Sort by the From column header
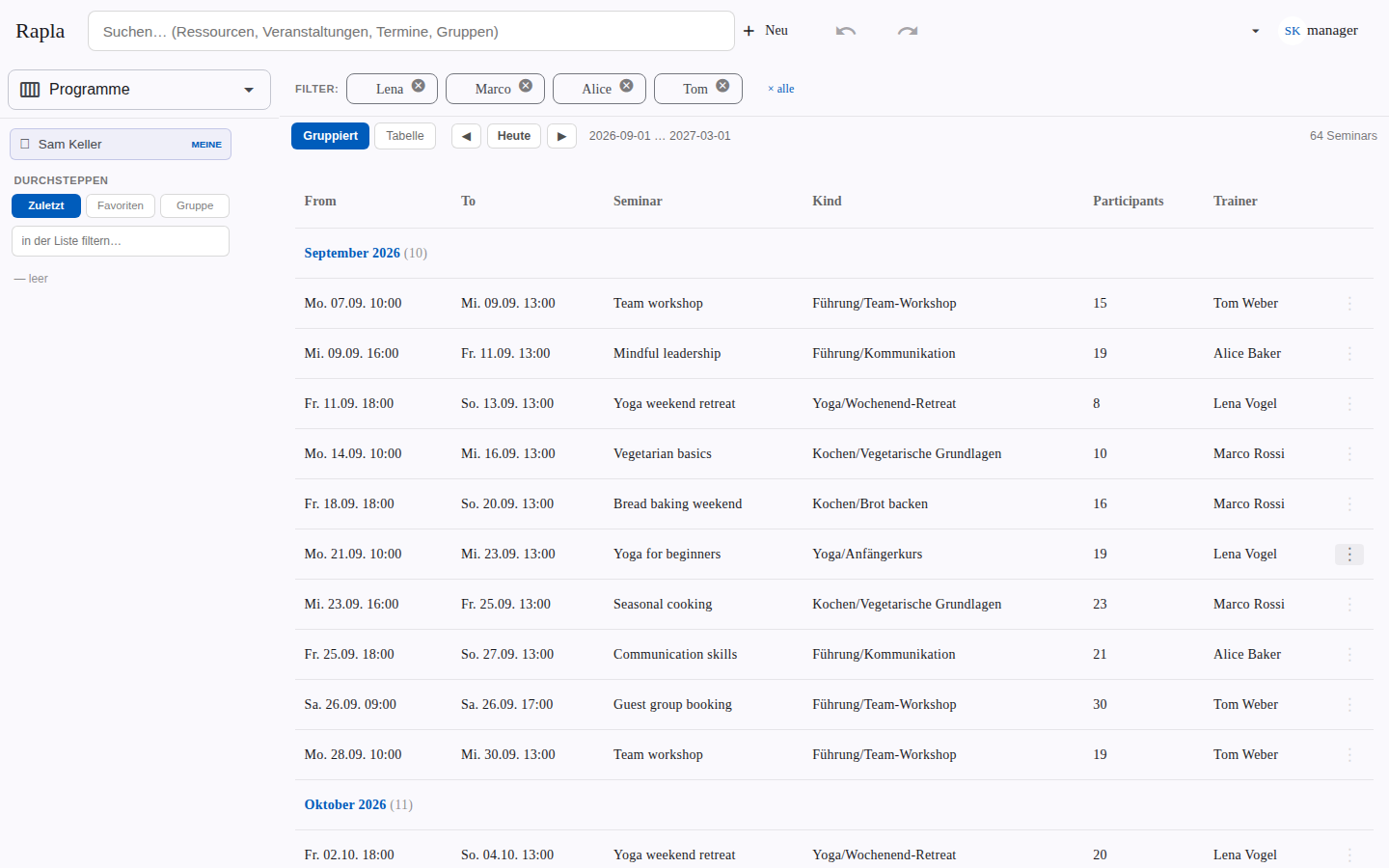 pyautogui.click(x=320, y=201)
